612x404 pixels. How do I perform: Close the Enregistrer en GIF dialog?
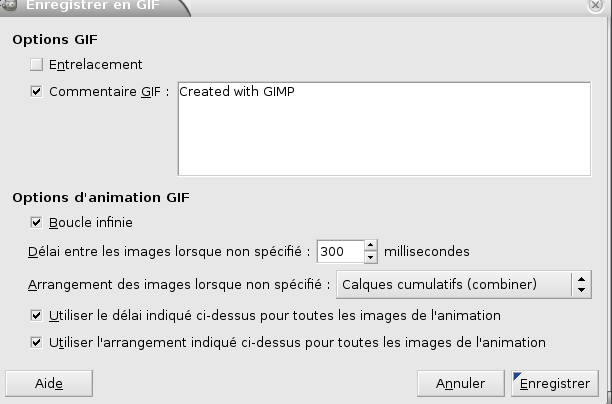596,5
